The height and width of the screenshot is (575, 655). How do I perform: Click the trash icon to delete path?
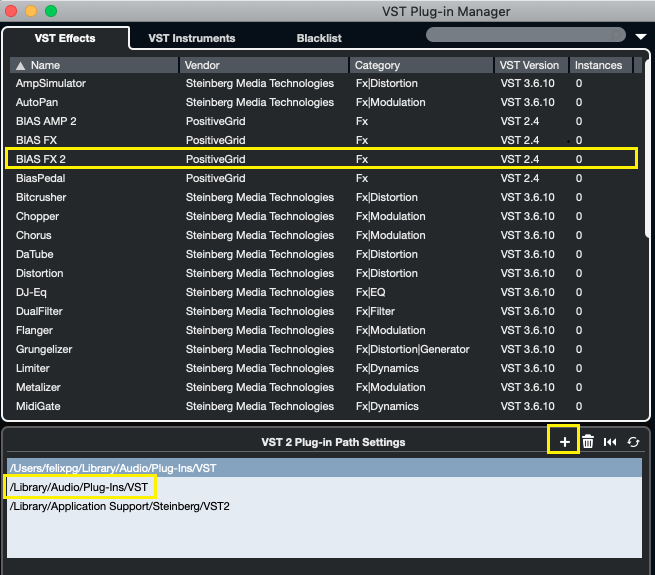coord(588,441)
